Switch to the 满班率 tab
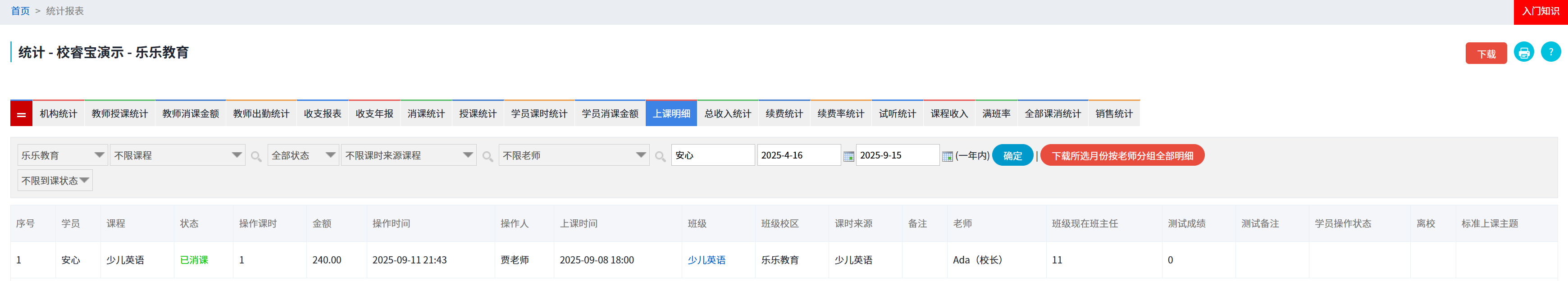 tap(996, 114)
